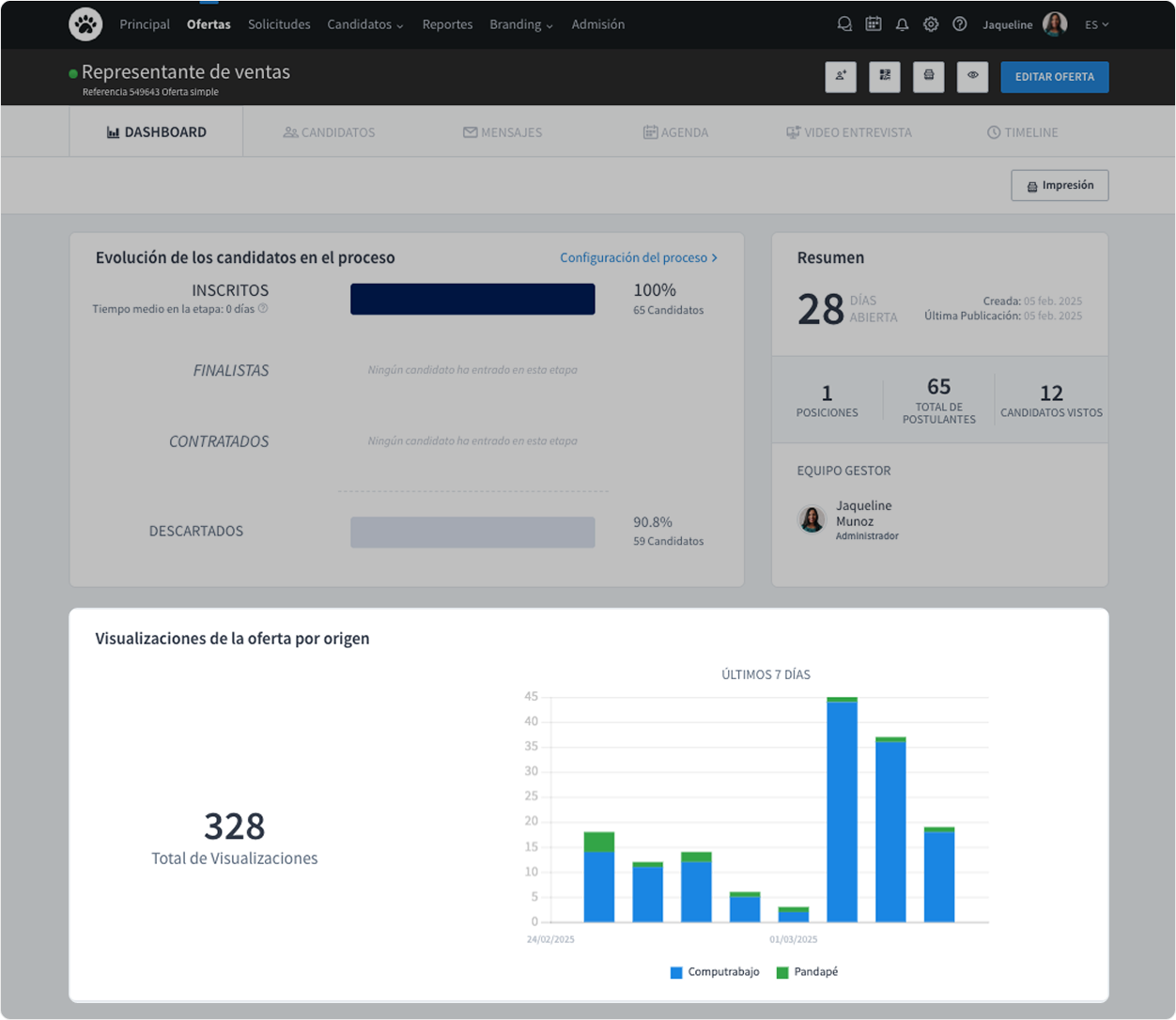Screen dimensions: 1176x1020
Task: Open the calendar icon in top bar
Action: point(874,24)
